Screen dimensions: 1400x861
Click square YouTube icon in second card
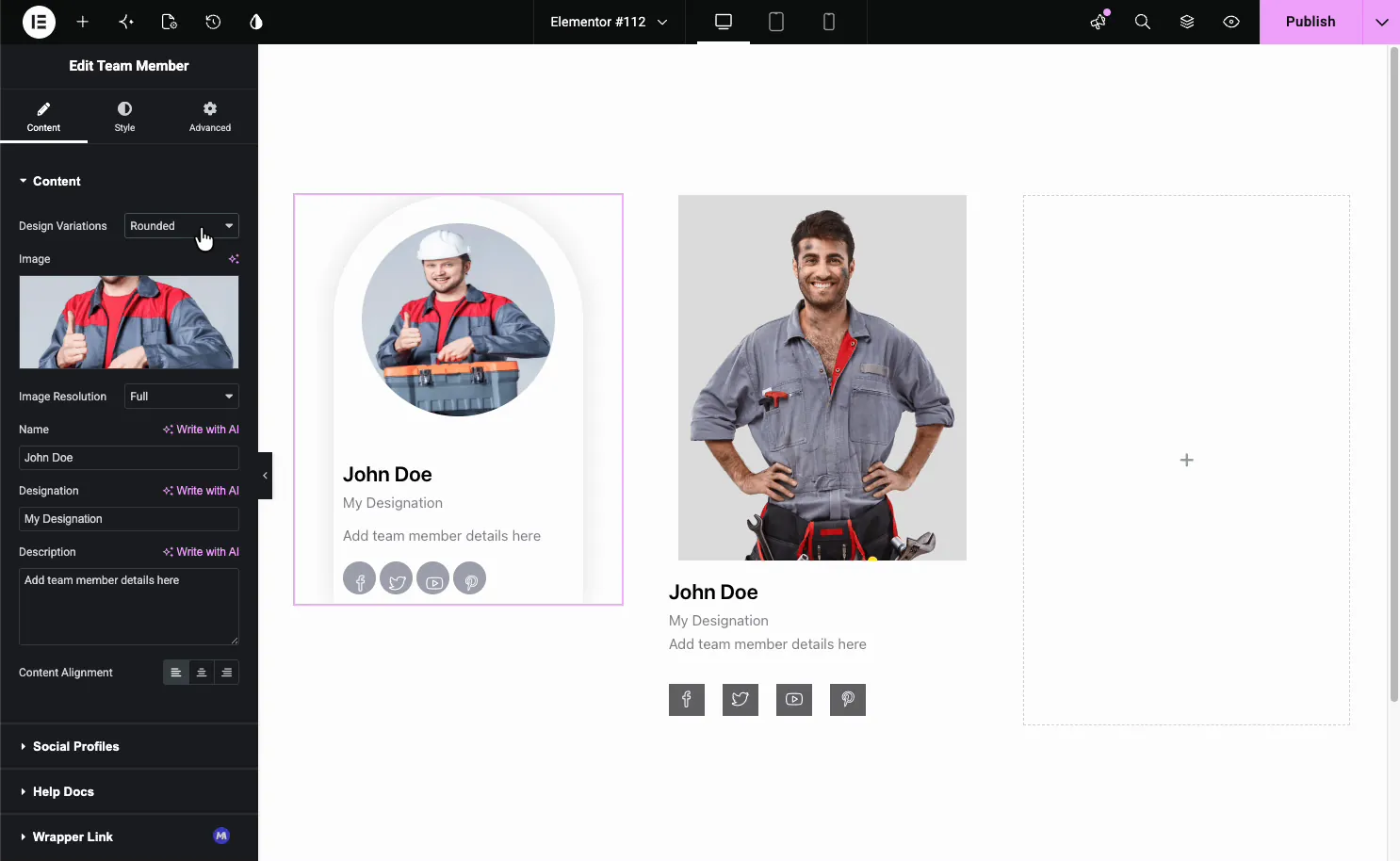pyautogui.click(x=794, y=699)
